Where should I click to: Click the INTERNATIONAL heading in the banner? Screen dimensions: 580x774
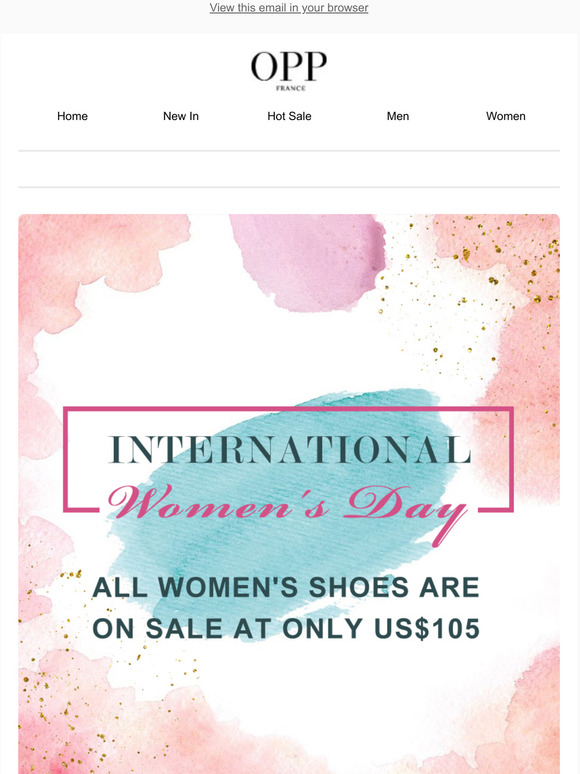point(289,450)
